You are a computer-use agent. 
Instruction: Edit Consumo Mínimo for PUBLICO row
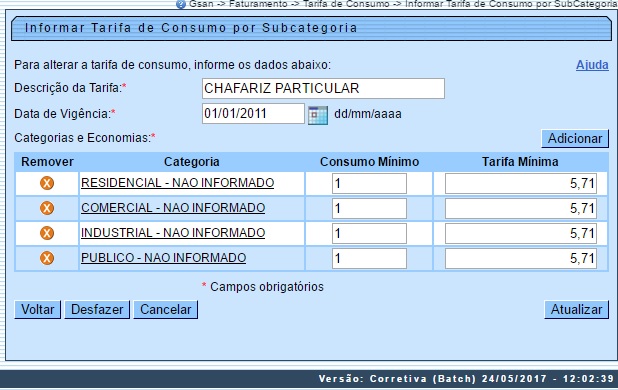click(x=369, y=258)
